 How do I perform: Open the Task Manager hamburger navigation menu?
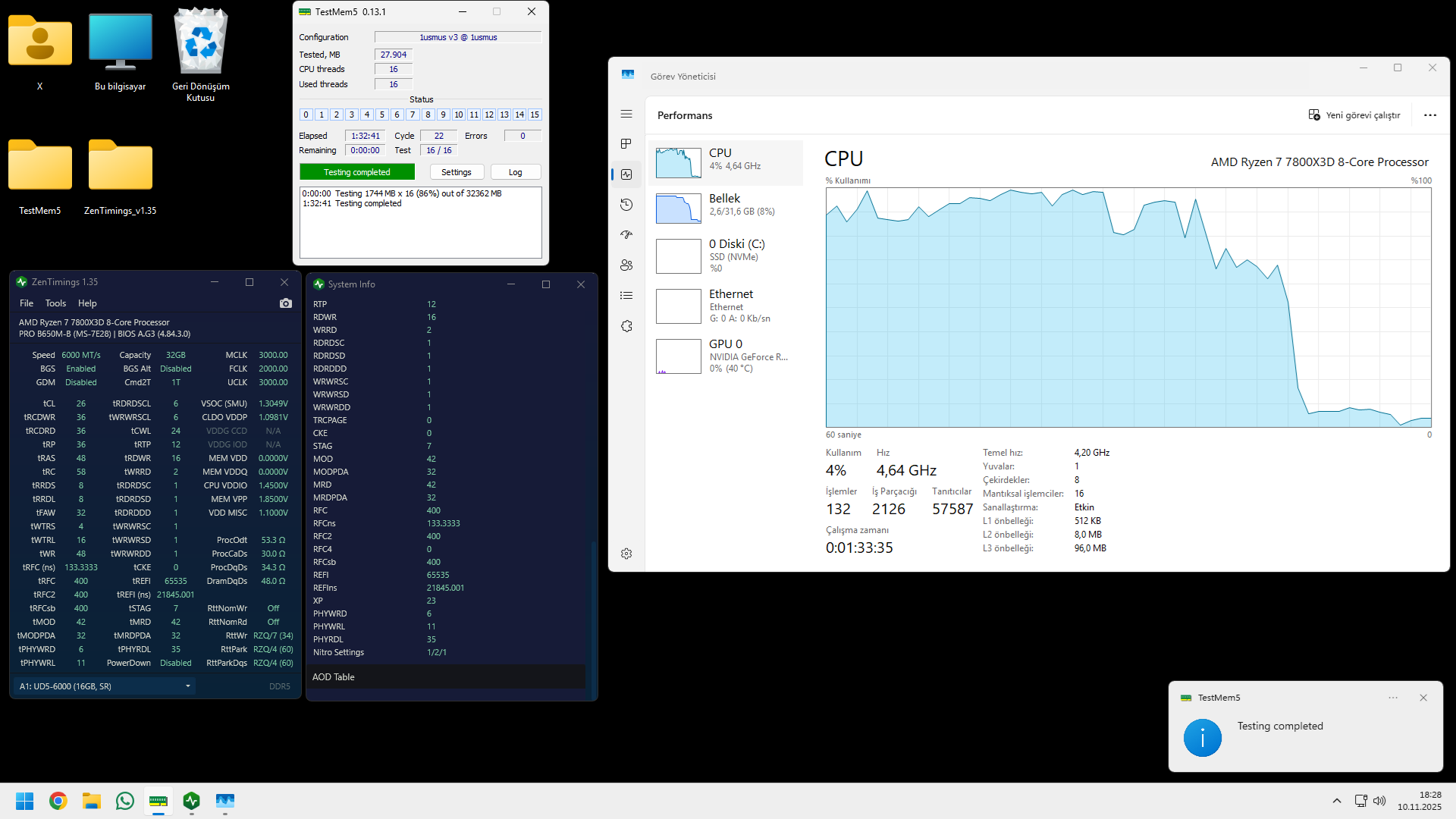click(626, 114)
